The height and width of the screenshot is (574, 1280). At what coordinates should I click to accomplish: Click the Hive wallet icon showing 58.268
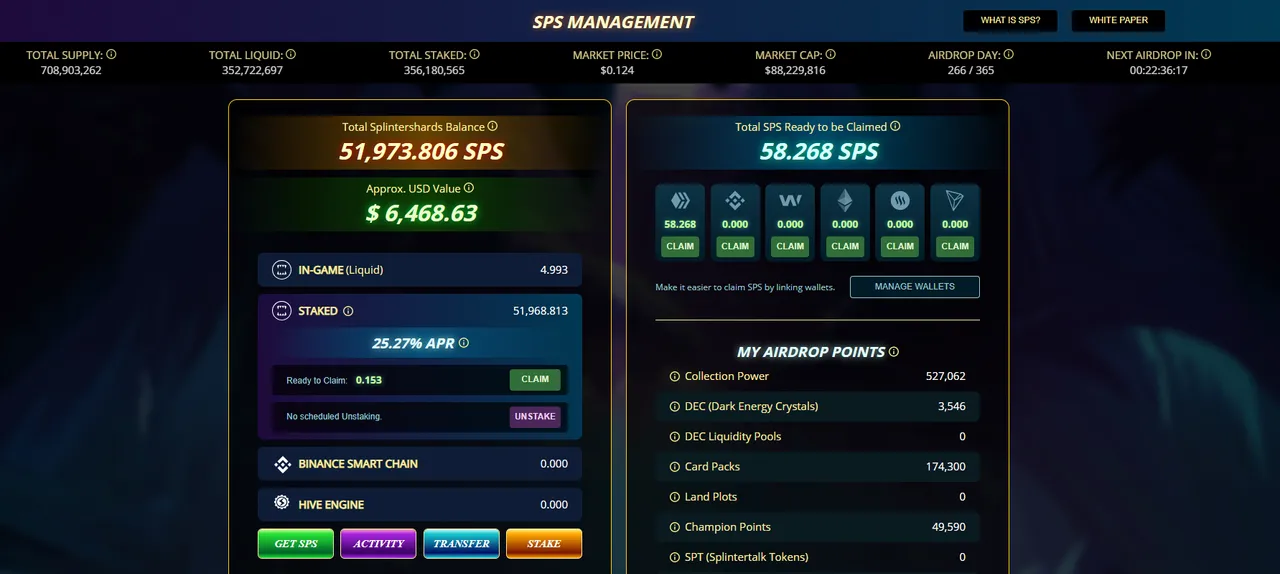(x=680, y=200)
